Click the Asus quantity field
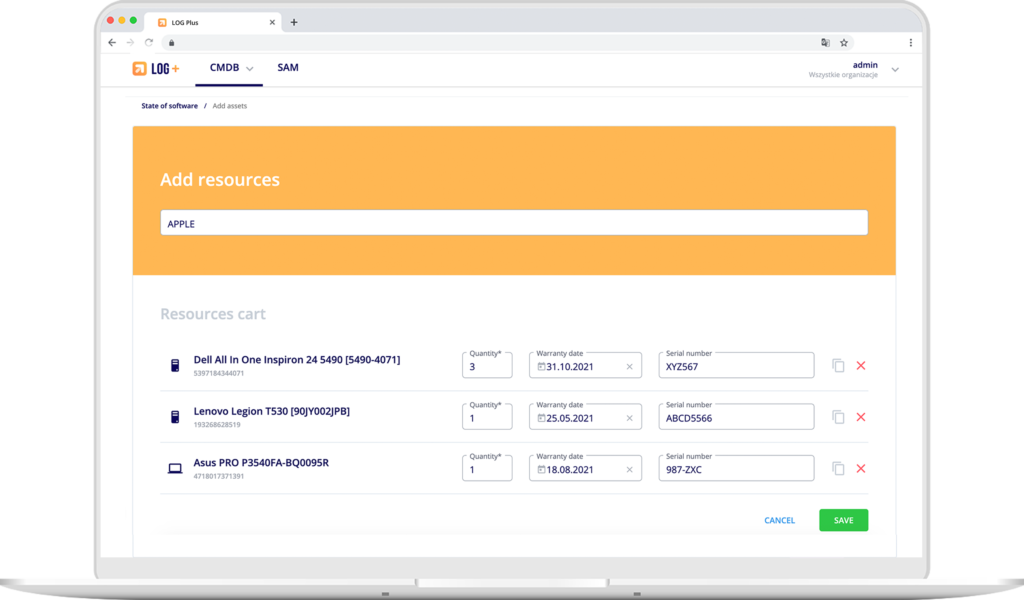Screen dimensions: 1024x600 487,469
